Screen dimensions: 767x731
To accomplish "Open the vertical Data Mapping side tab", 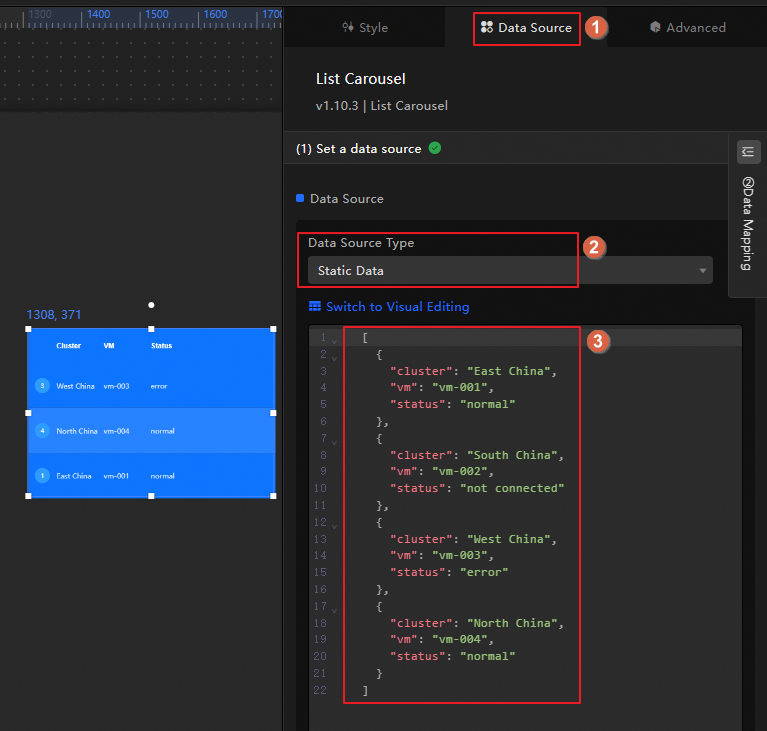I will click(x=748, y=225).
